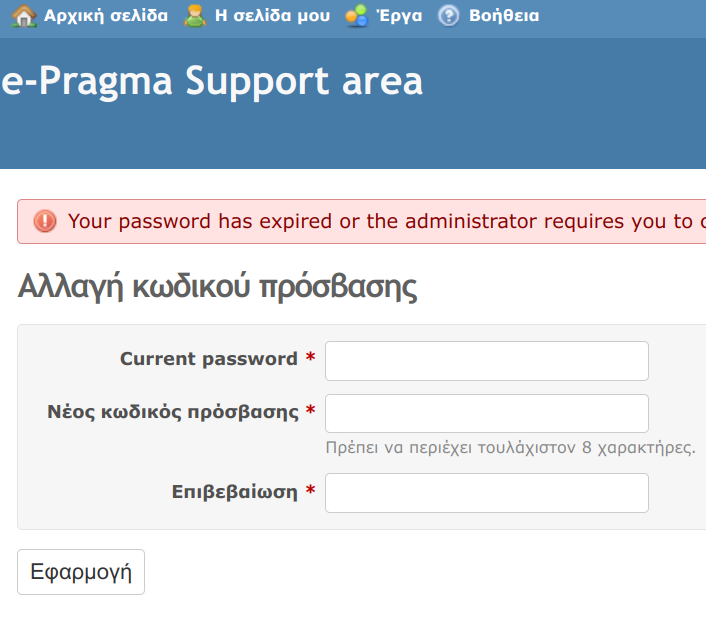Focus the Current password field
The height and width of the screenshot is (622, 706).
[487, 361]
